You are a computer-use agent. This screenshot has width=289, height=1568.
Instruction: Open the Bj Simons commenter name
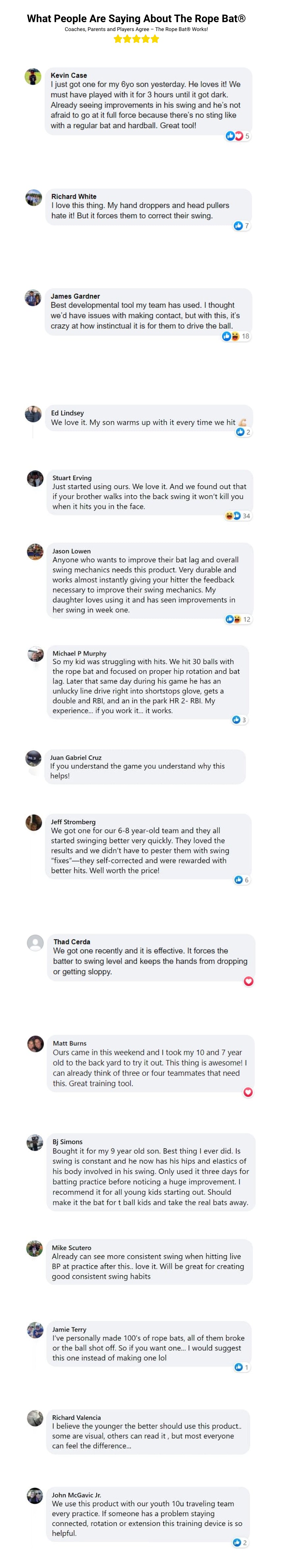(x=68, y=1142)
